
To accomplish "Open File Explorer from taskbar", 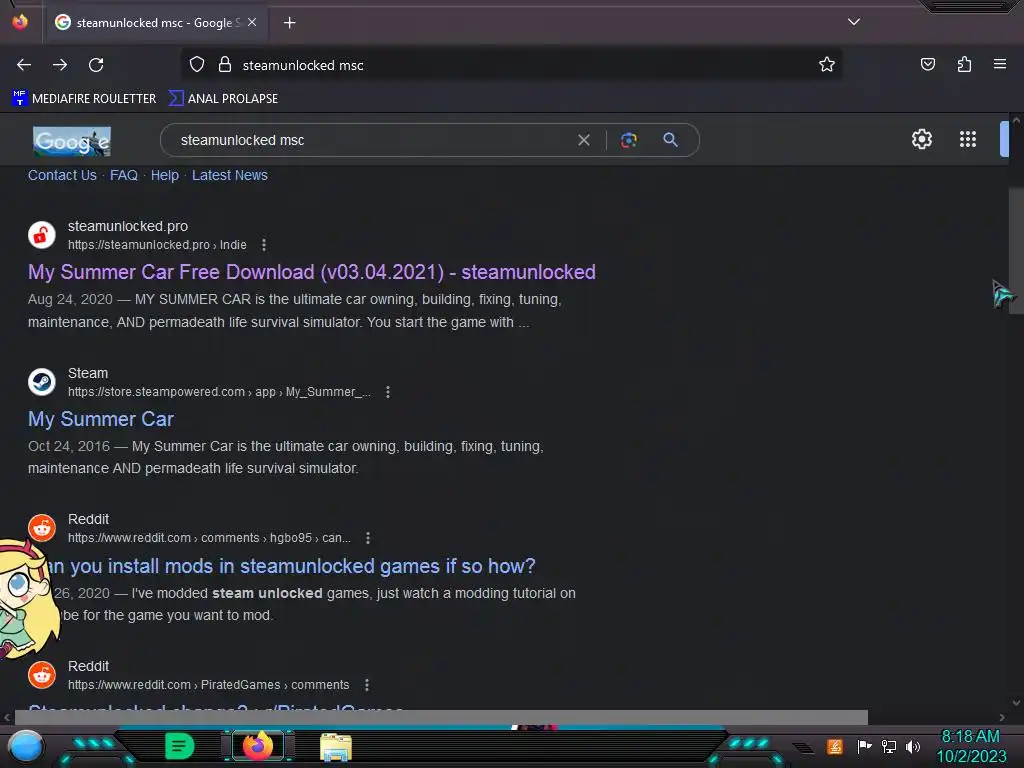I will (x=336, y=747).
